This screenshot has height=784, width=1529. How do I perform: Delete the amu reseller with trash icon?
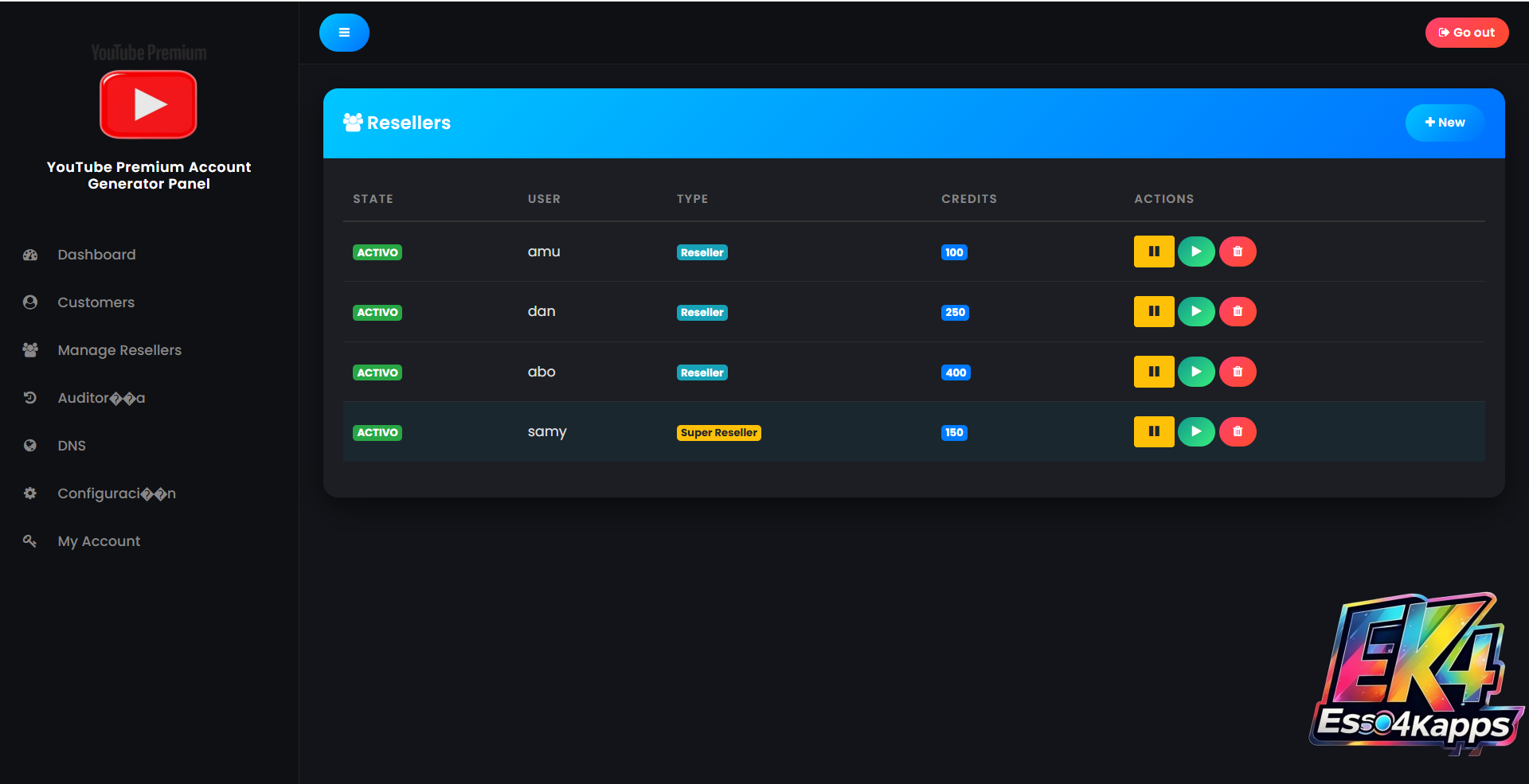tap(1238, 252)
